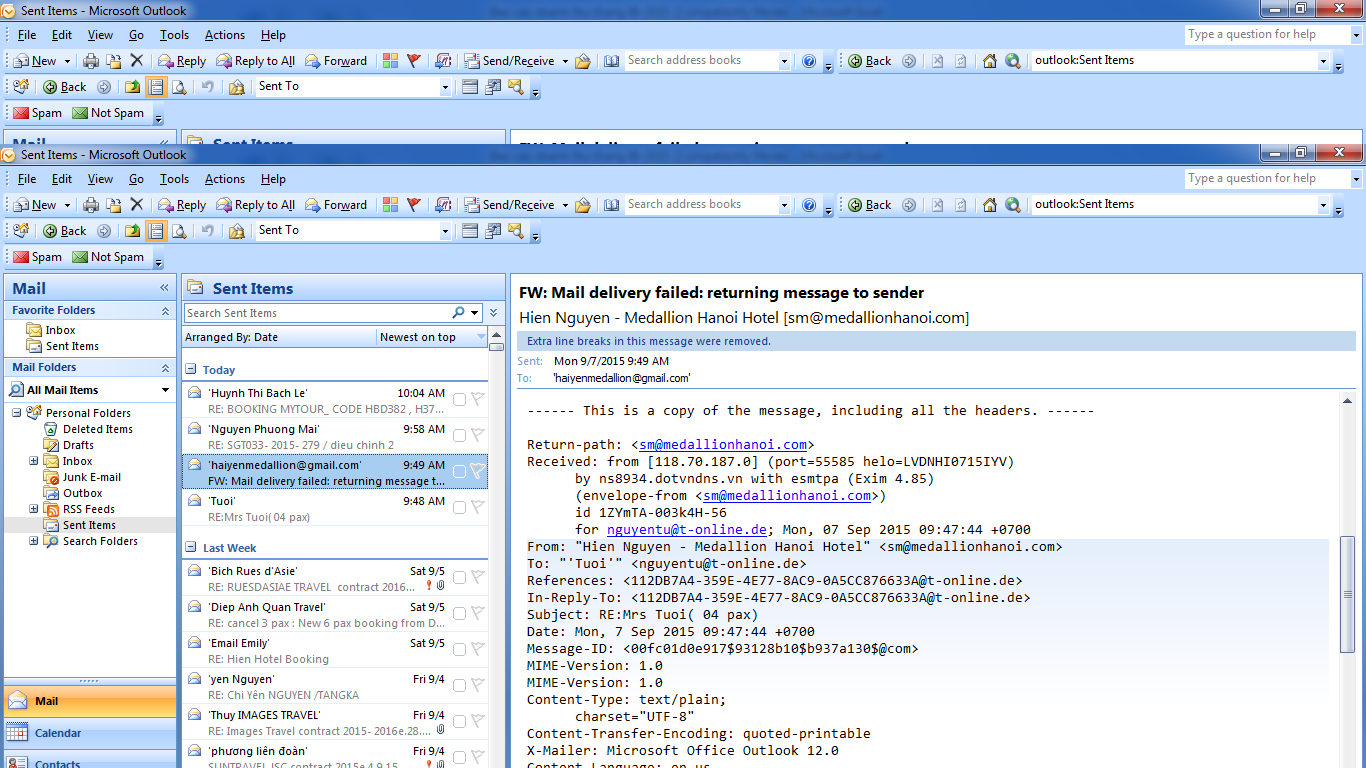Toggle category box for 'Tuoi' message
Viewport: 1366px width, 768px height.
click(459, 508)
